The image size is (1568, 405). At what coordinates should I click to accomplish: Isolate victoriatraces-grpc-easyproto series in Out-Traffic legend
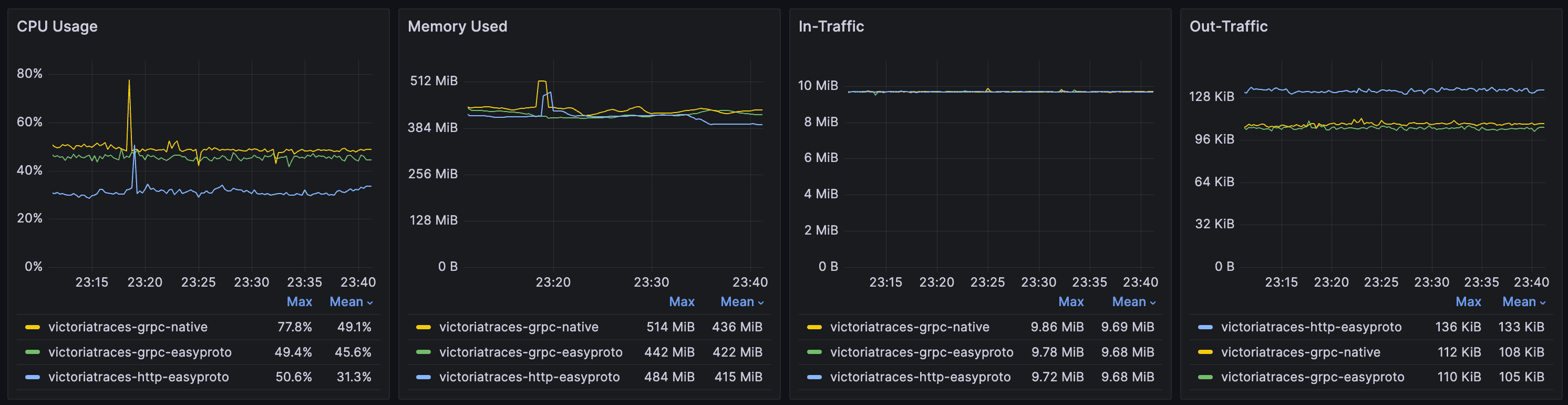tap(1312, 377)
